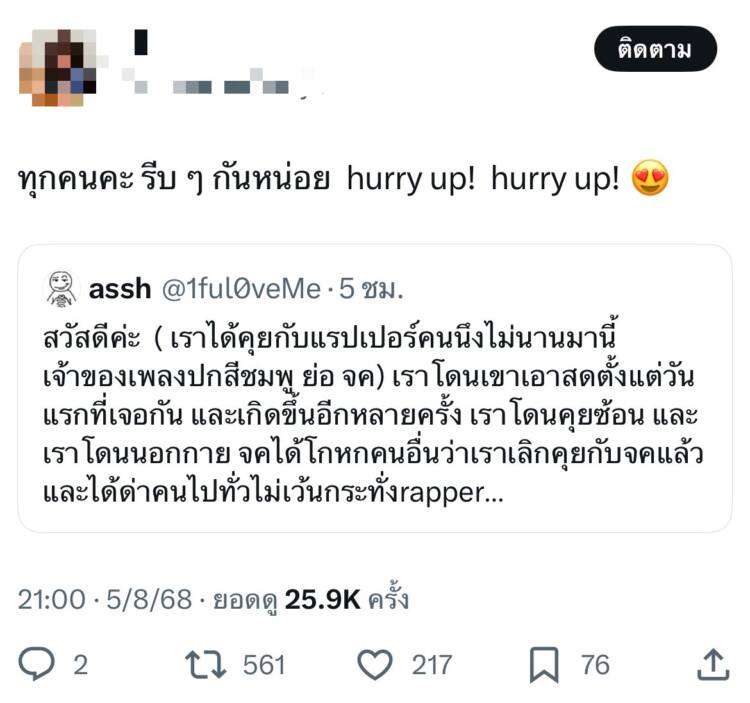This screenshot has width=750, height=703.
Task: Click the ติดตาม follow button
Action: pyautogui.click(x=655, y=49)
